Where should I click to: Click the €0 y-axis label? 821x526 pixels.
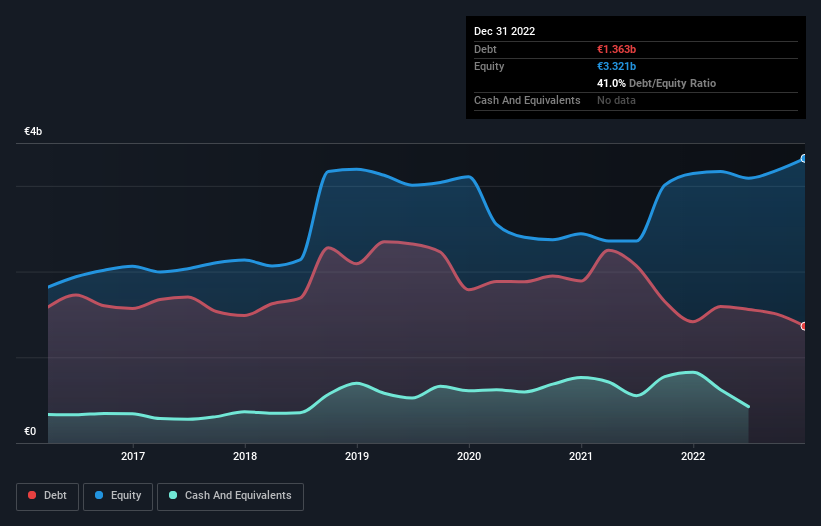pos(30,431)
